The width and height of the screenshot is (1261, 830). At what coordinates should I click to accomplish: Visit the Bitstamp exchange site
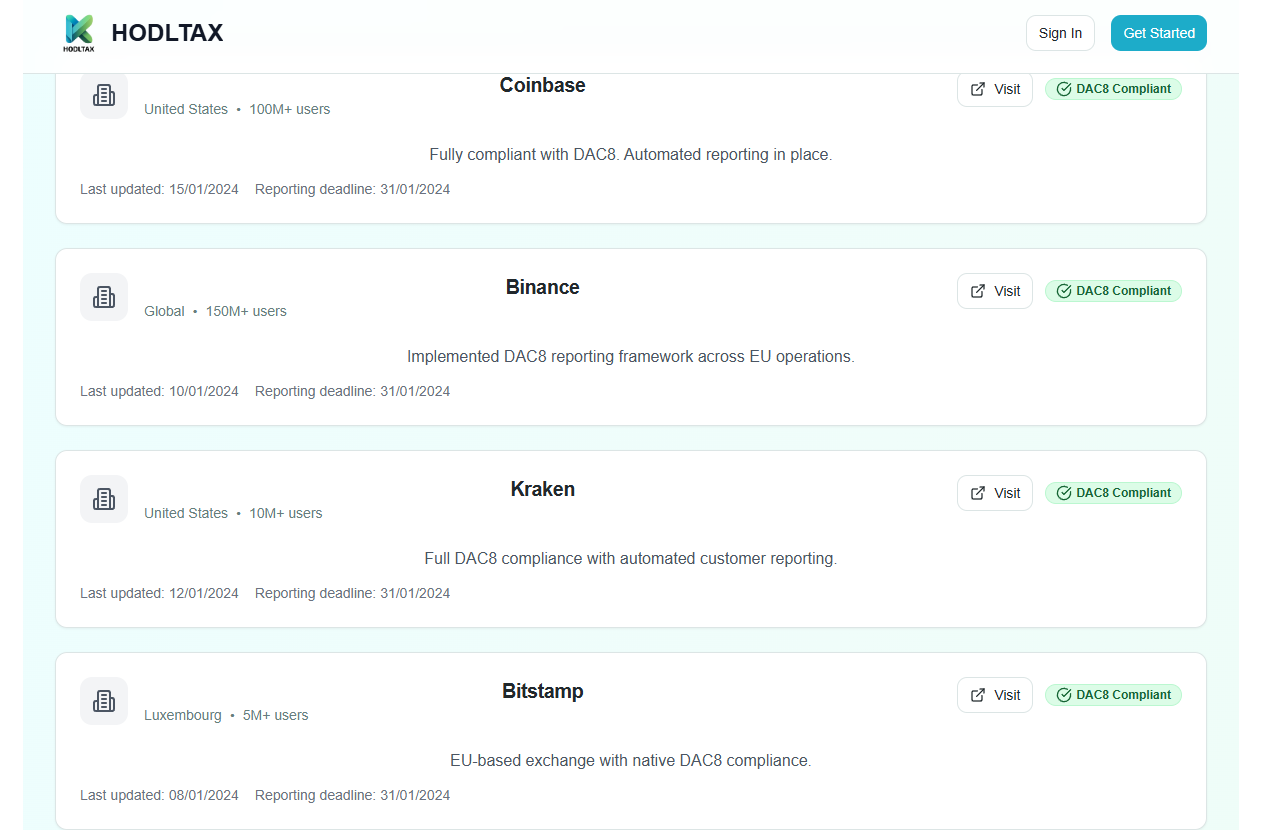995,695
